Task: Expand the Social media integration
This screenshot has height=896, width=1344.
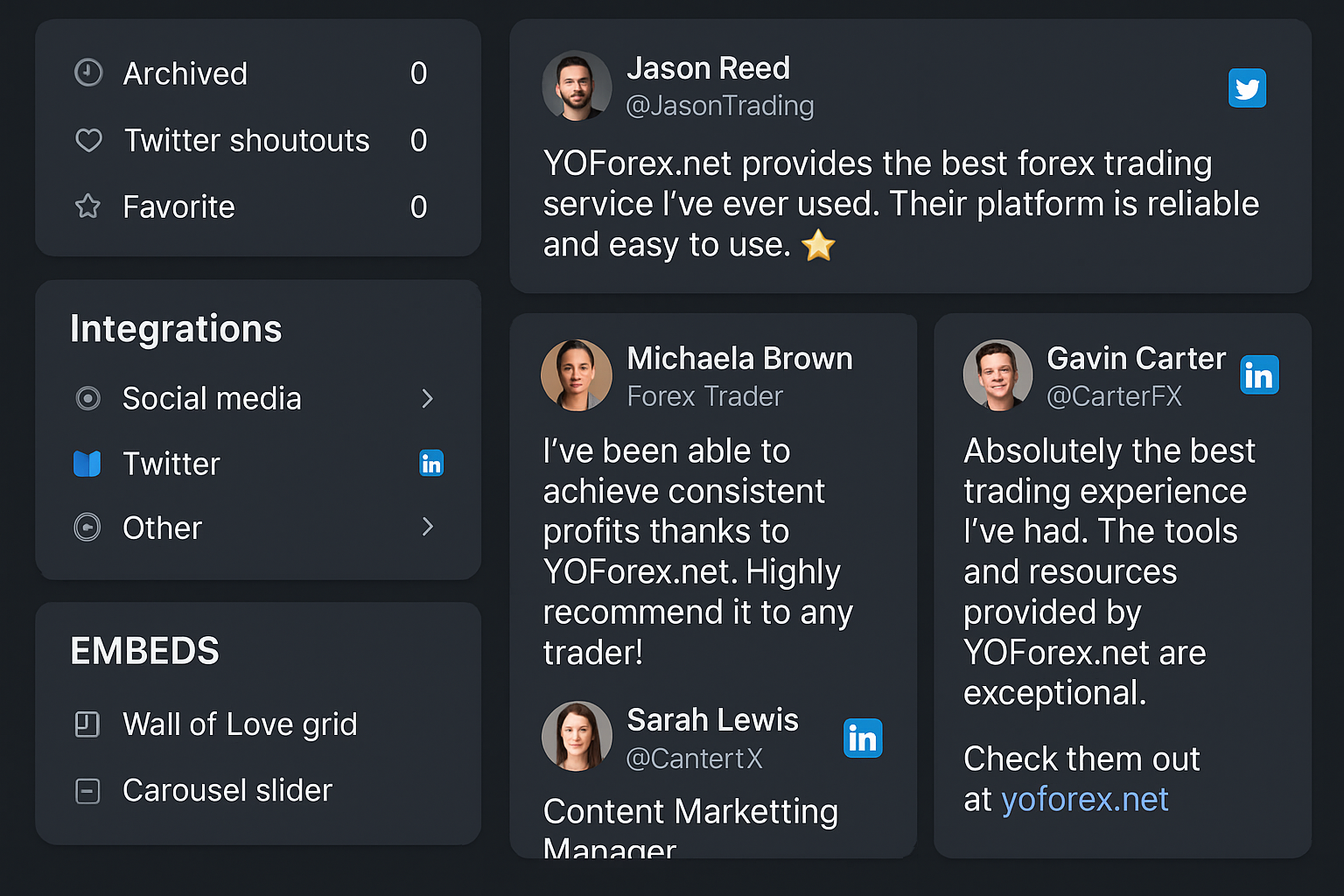Action: pyautogui.click(x=428, y=398)
